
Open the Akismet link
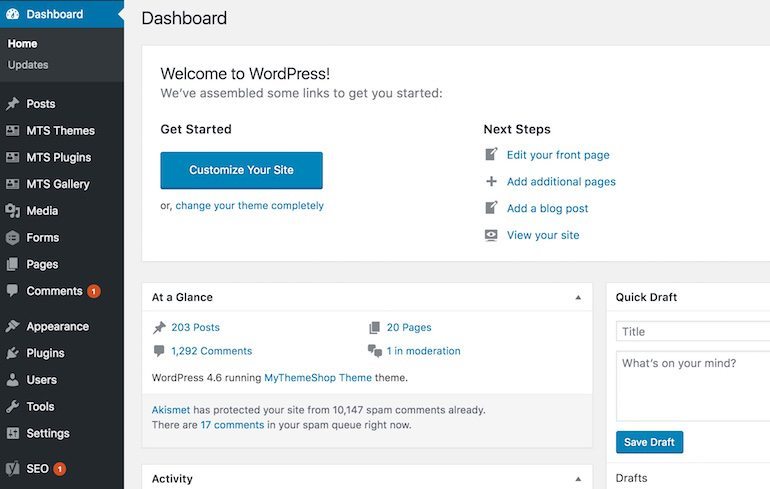tap(170, 410)
